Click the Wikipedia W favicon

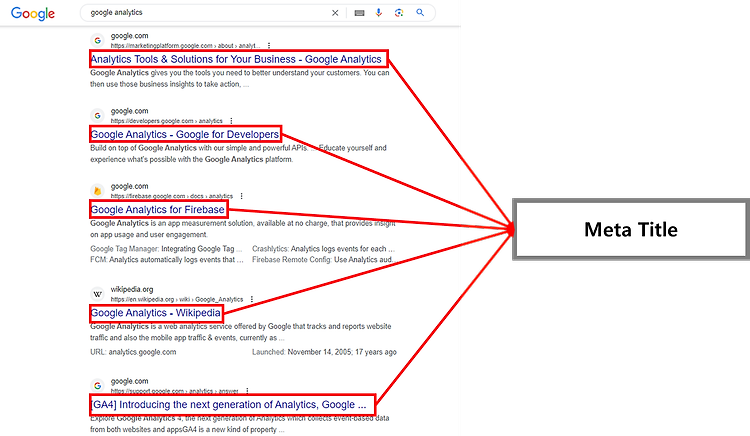click(x=98, y=294)
